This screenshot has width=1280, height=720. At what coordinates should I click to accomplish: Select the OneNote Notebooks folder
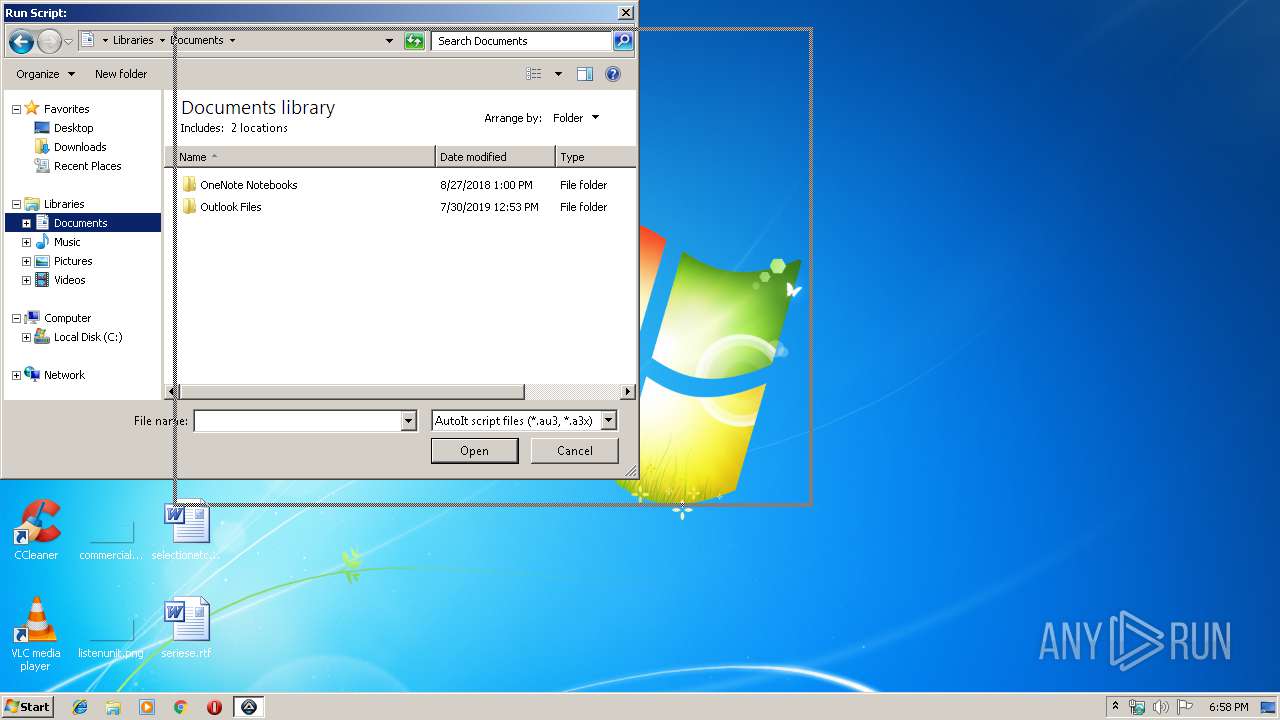point(248,185)
